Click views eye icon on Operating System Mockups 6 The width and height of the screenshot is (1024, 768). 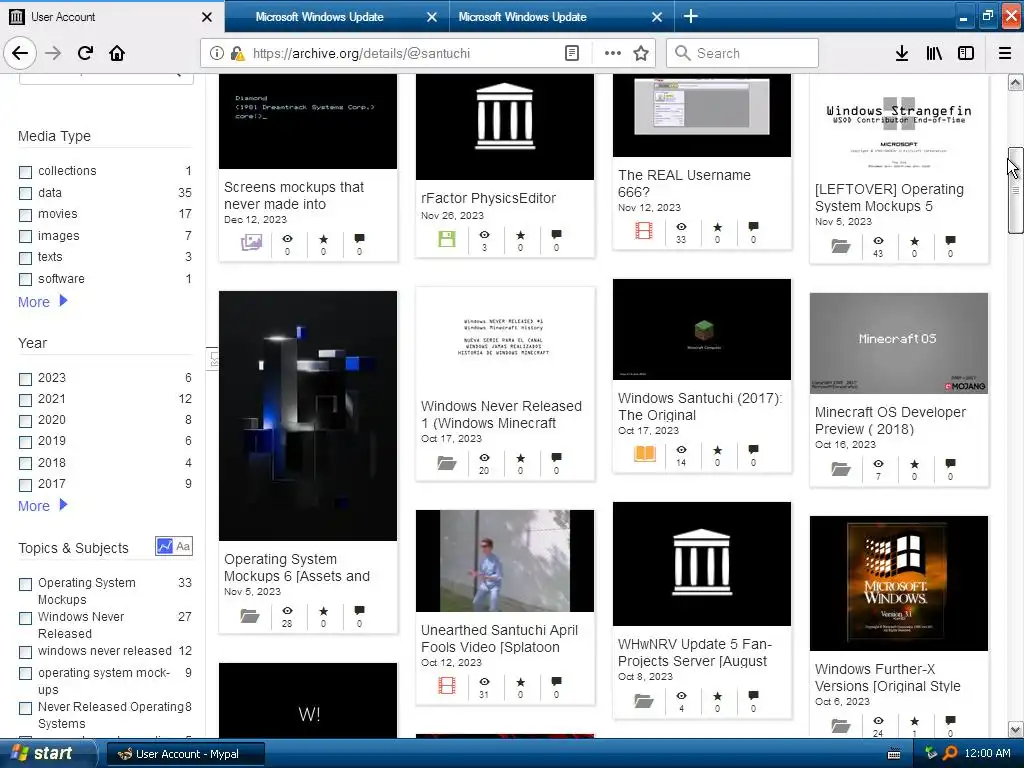click(287, 611)
